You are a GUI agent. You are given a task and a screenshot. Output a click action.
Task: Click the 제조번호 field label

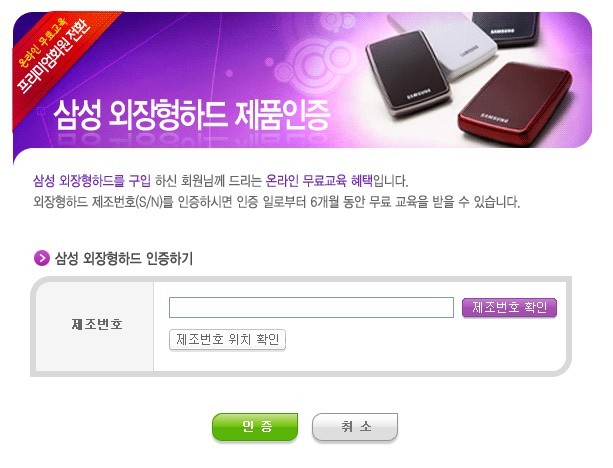click(97, 324)
